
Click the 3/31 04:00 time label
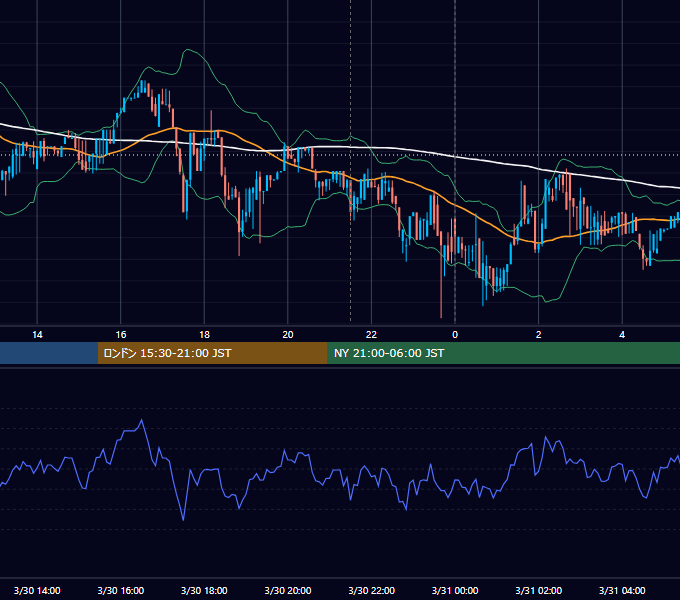click(x=622, y=590)
